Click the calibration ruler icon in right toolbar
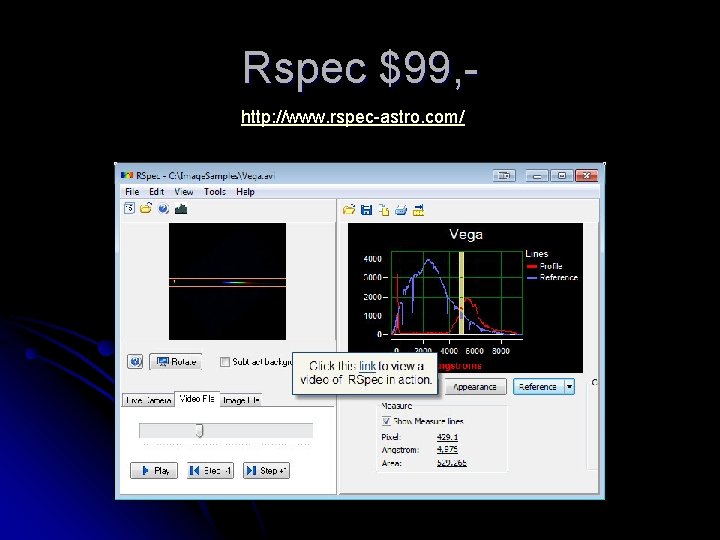This screenshot has width=720, height=540. (418, 210)
